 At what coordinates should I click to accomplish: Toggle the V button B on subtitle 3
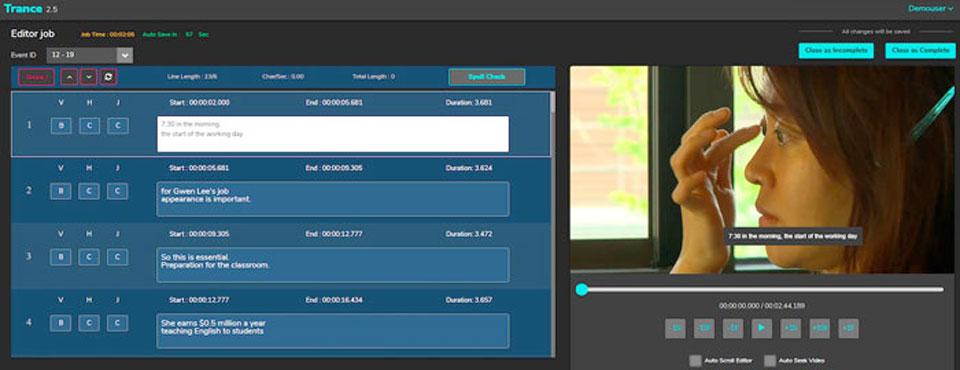61,257
